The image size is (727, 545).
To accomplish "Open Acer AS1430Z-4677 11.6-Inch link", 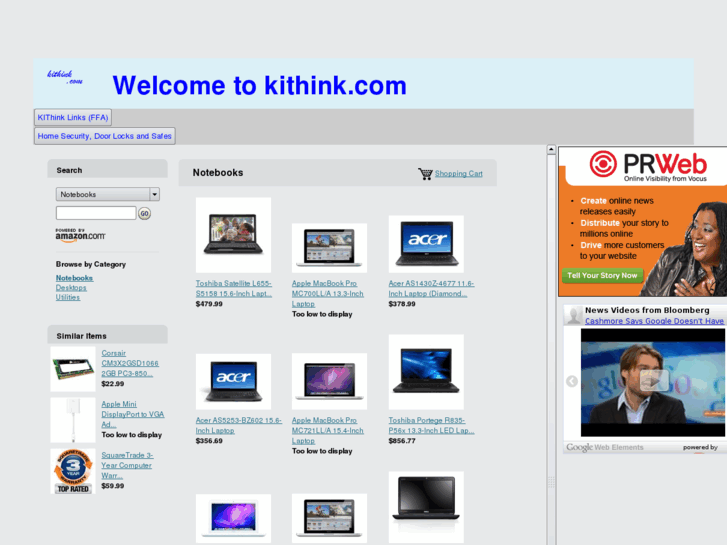I will pyautogui.click(x=431, y=289).
